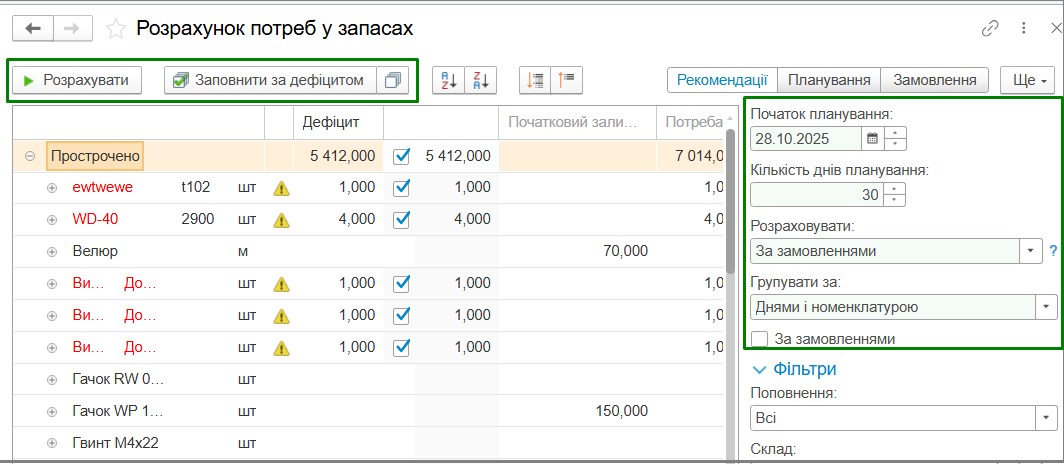Viewport: 1064px width, 464px height.
Task: Click Заповнити за дефіцитом button
Action: pyautogui.click(x=270, y=80)
